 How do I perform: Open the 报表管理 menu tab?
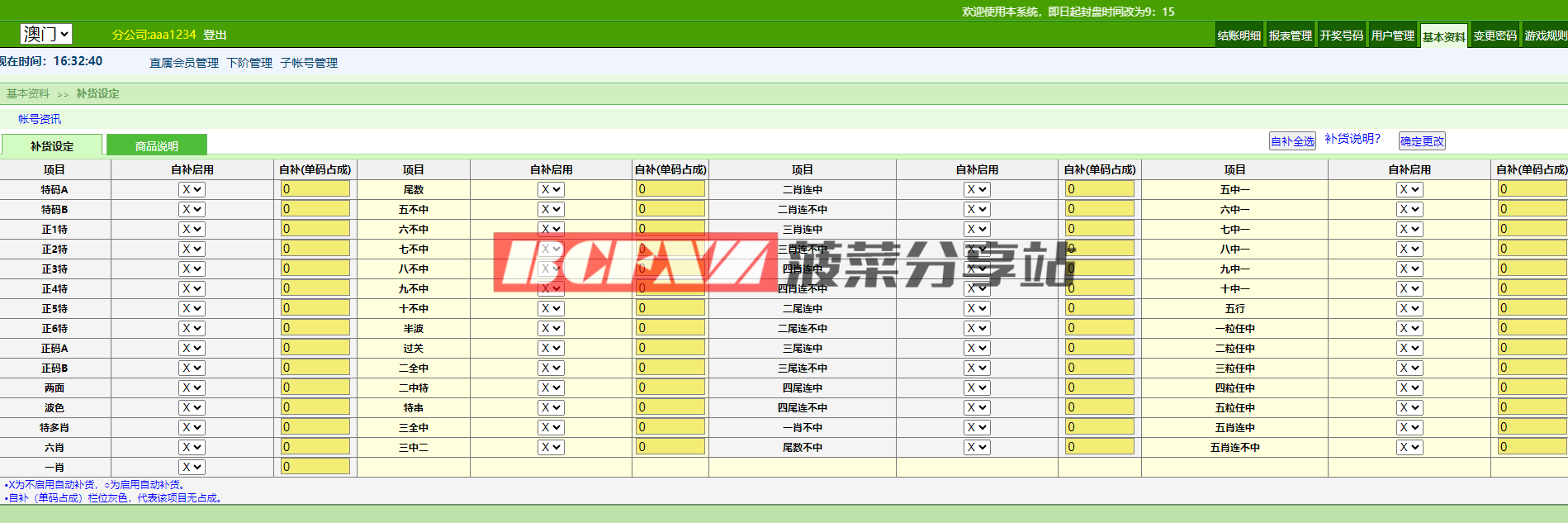click(1290, 36)
